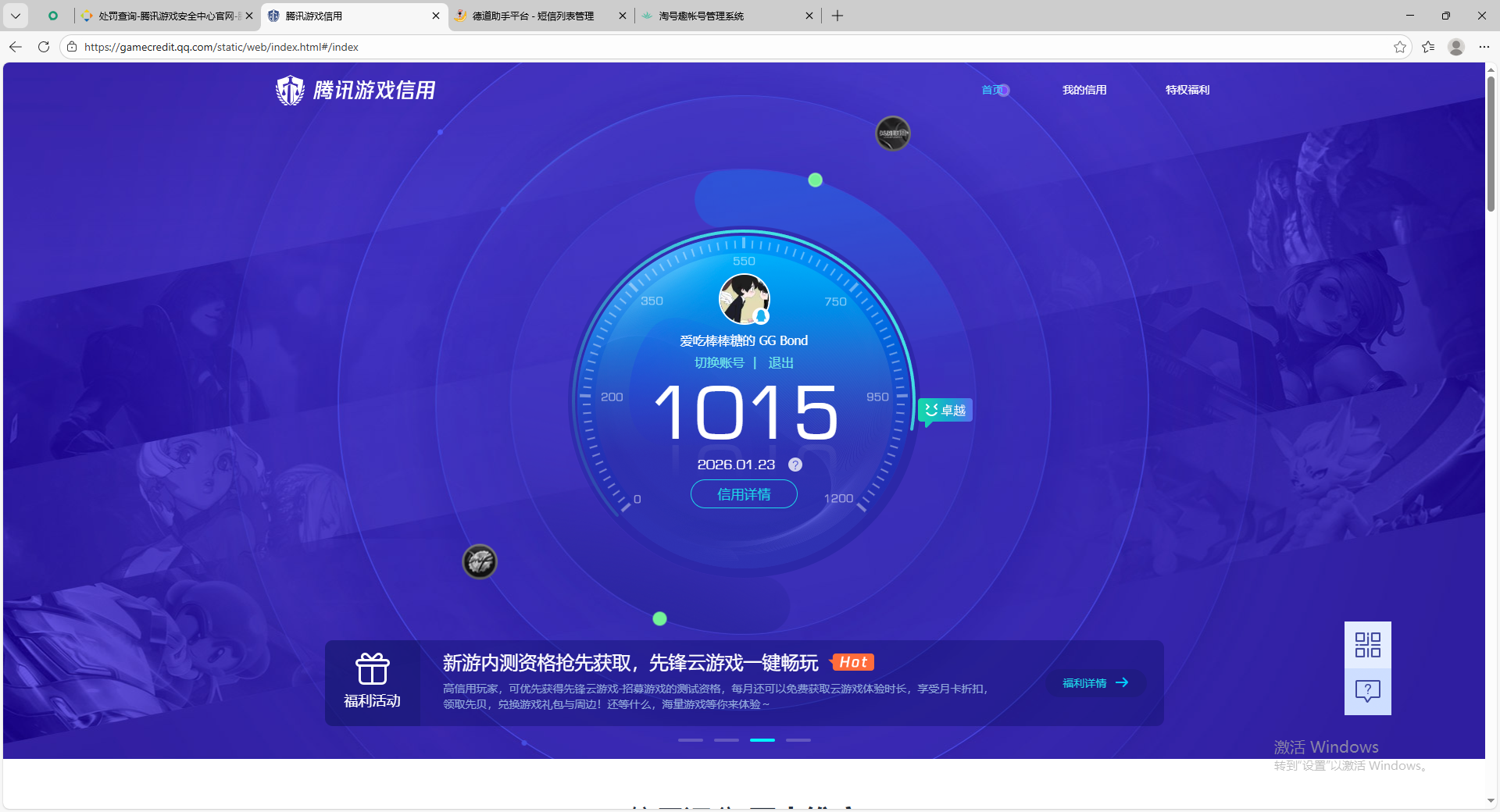Click the browser refresh icon
Viewport: 1500px width, 812px height.
44,47
